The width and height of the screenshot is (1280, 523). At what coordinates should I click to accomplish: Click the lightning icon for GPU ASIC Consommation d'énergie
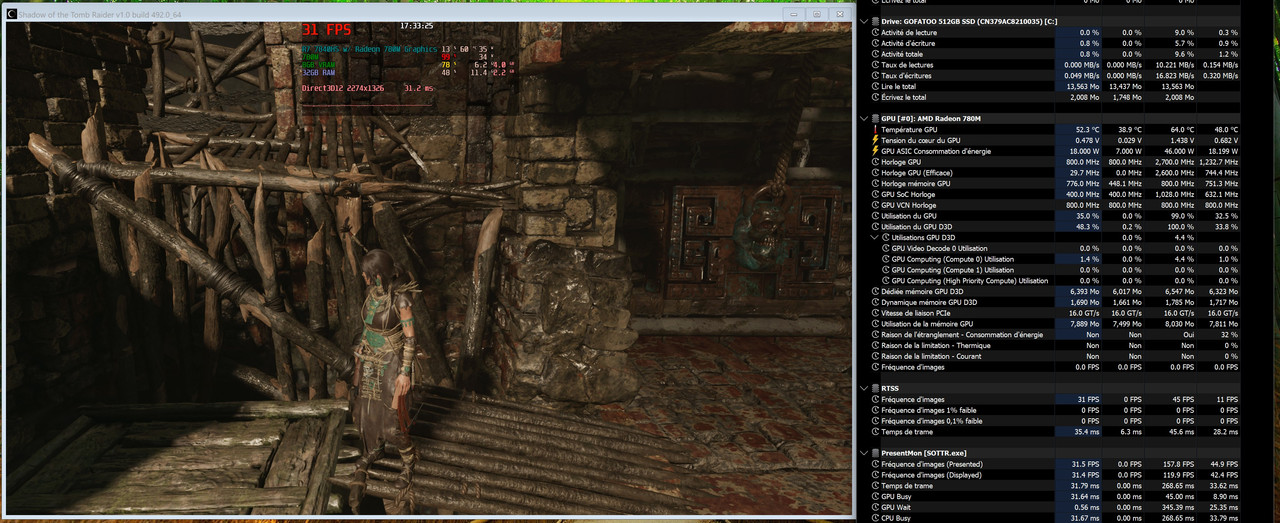876,151
